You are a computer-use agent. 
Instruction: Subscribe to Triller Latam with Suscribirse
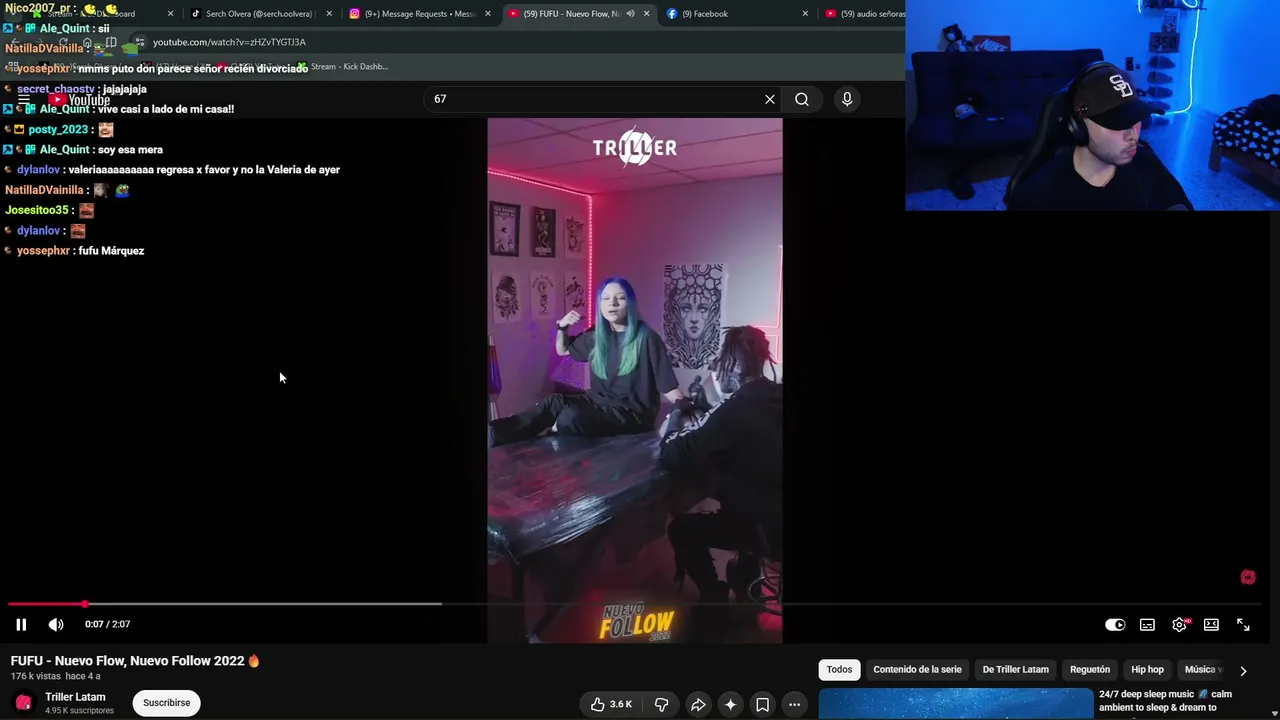coord(166,703)
